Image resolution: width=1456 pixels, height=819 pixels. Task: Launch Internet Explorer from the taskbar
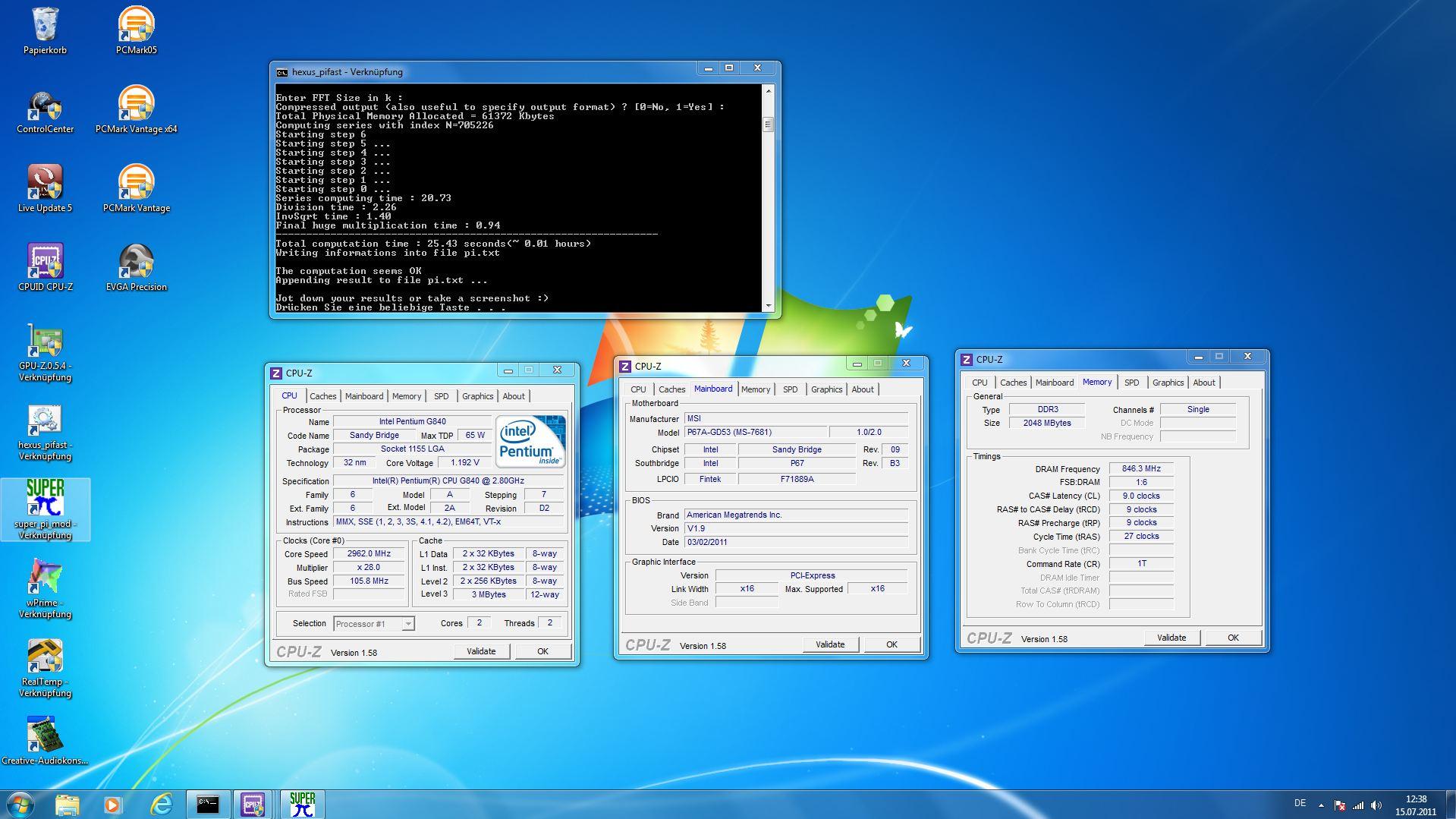tap(161, 804)
